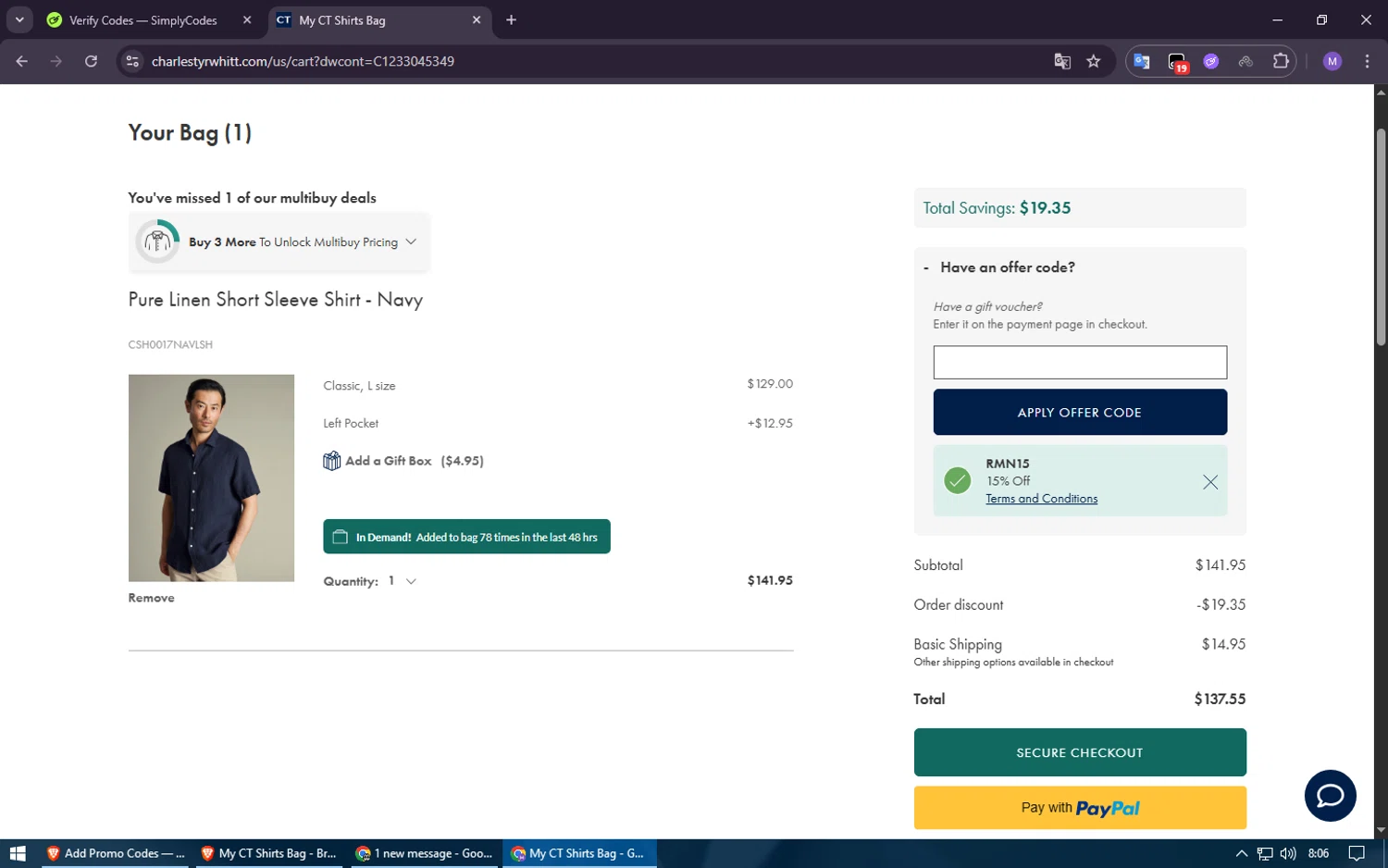Click the address bar URL

(303, 61)
